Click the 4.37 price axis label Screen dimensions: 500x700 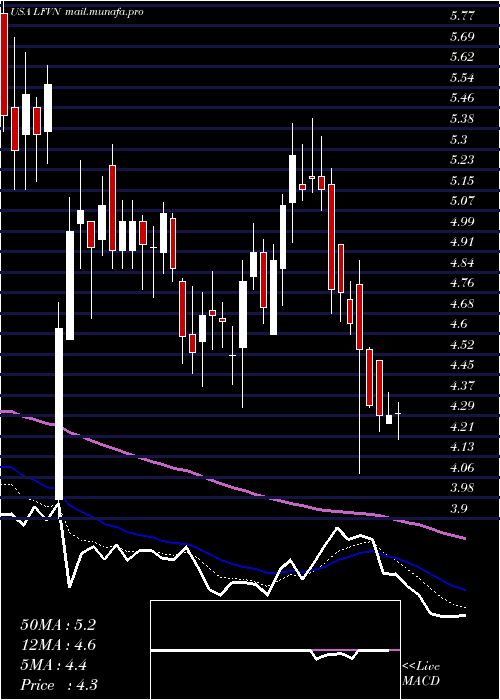[x=462, y=386]
